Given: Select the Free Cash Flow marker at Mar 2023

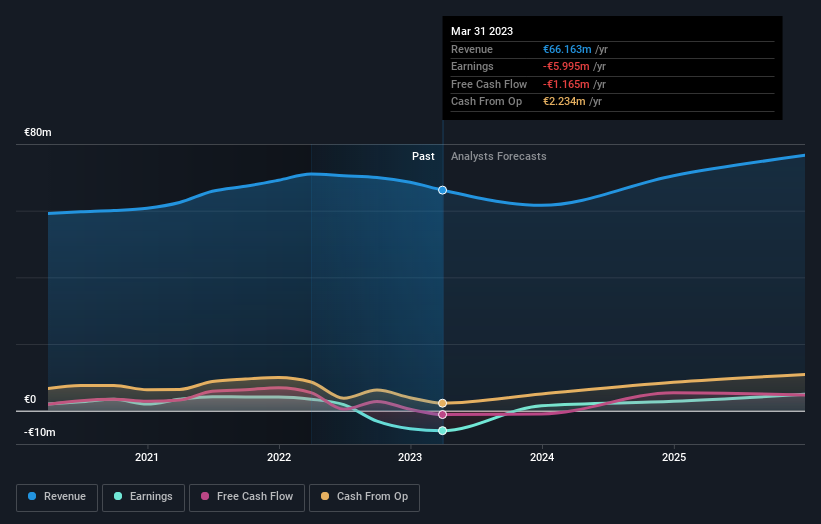Looking at the screenshot, I should (x=442, y=414).
